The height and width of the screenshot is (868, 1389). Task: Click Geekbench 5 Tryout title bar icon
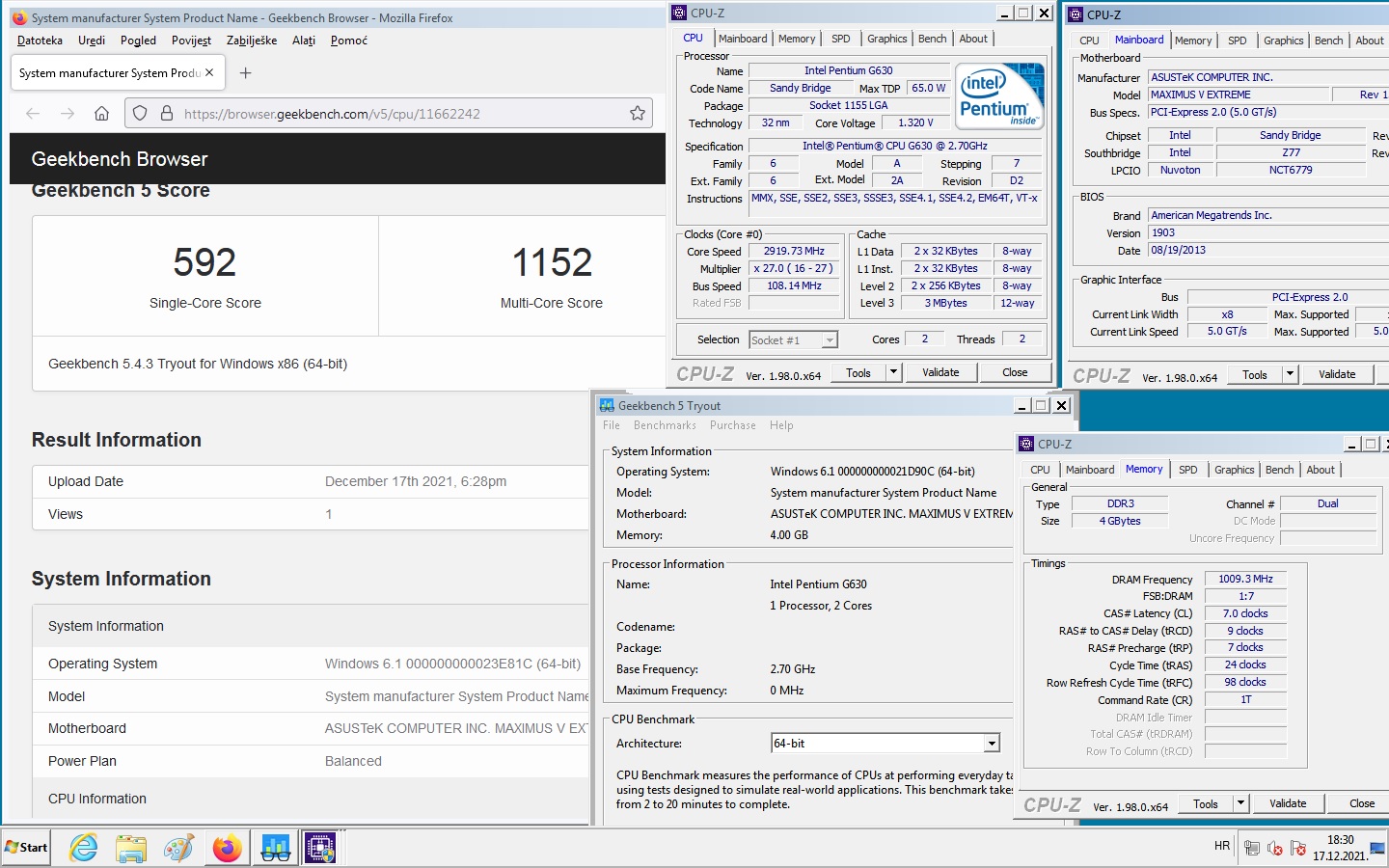click(607, 406)
